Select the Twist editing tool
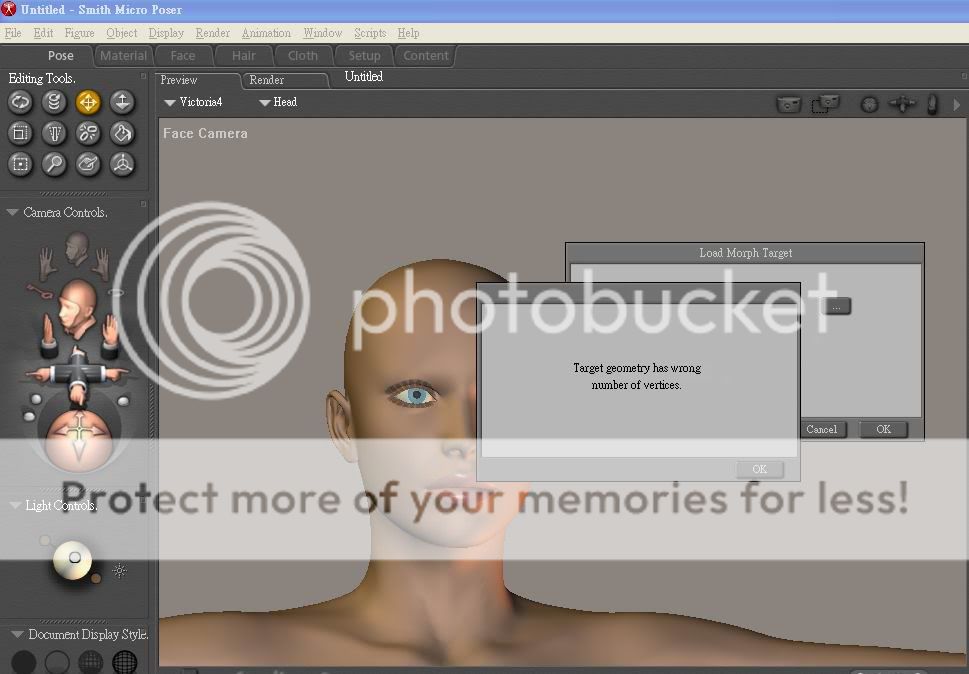 coord(54,102)
